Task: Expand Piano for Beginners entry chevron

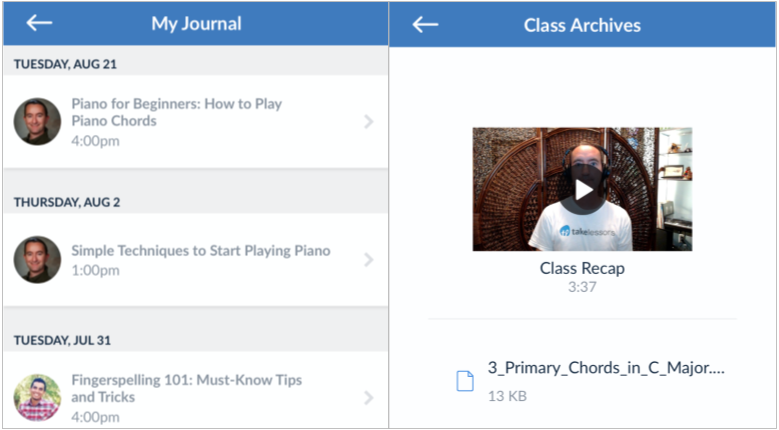Action: [x=369, y=122]
